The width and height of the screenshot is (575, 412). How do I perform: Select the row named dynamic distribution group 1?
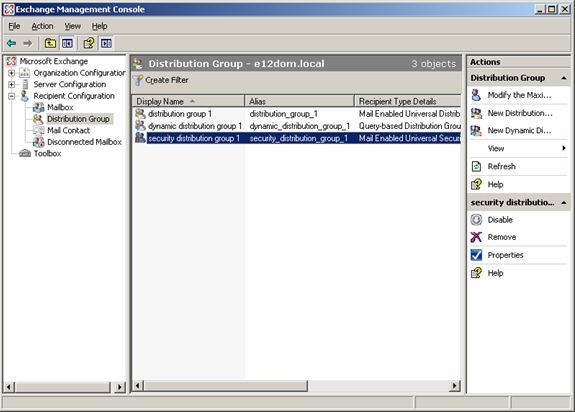(296, 126)
